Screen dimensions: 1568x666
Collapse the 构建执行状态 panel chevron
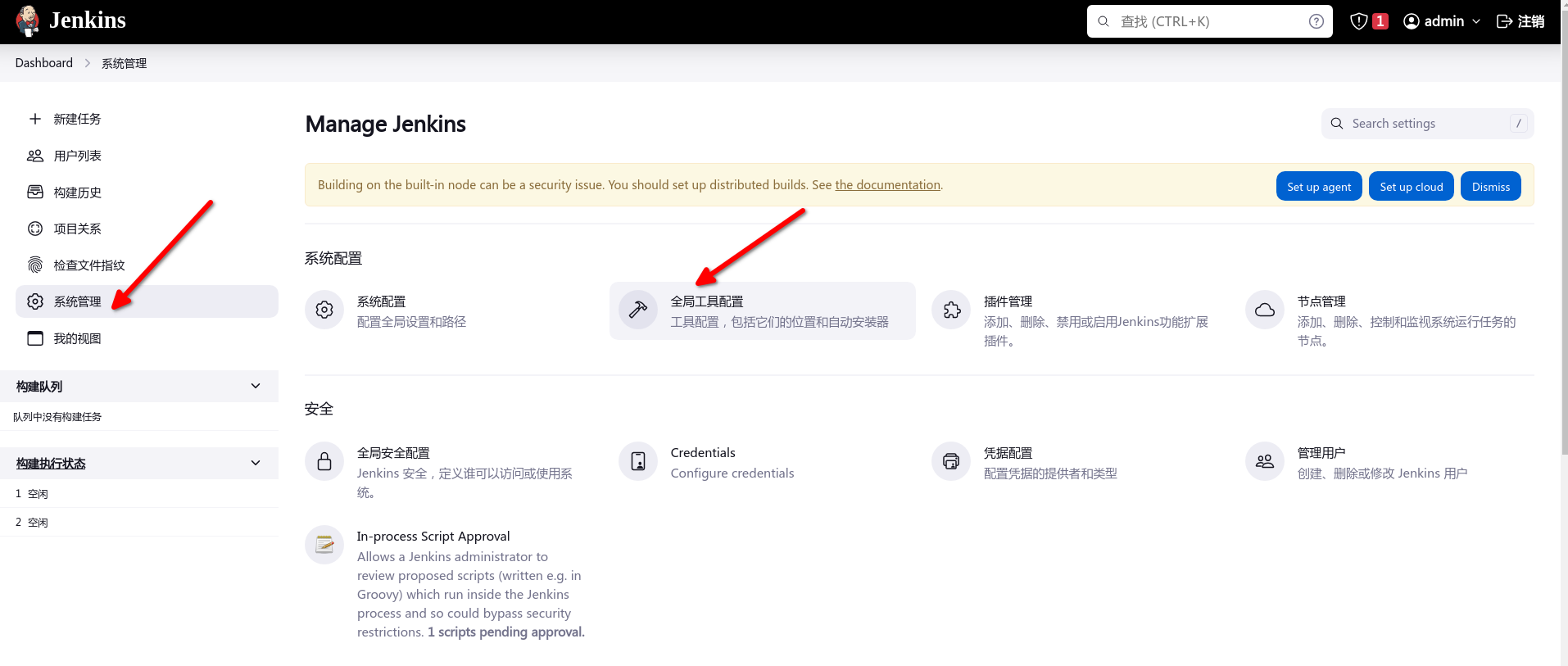pyautogui.click(x=256, y=463)
